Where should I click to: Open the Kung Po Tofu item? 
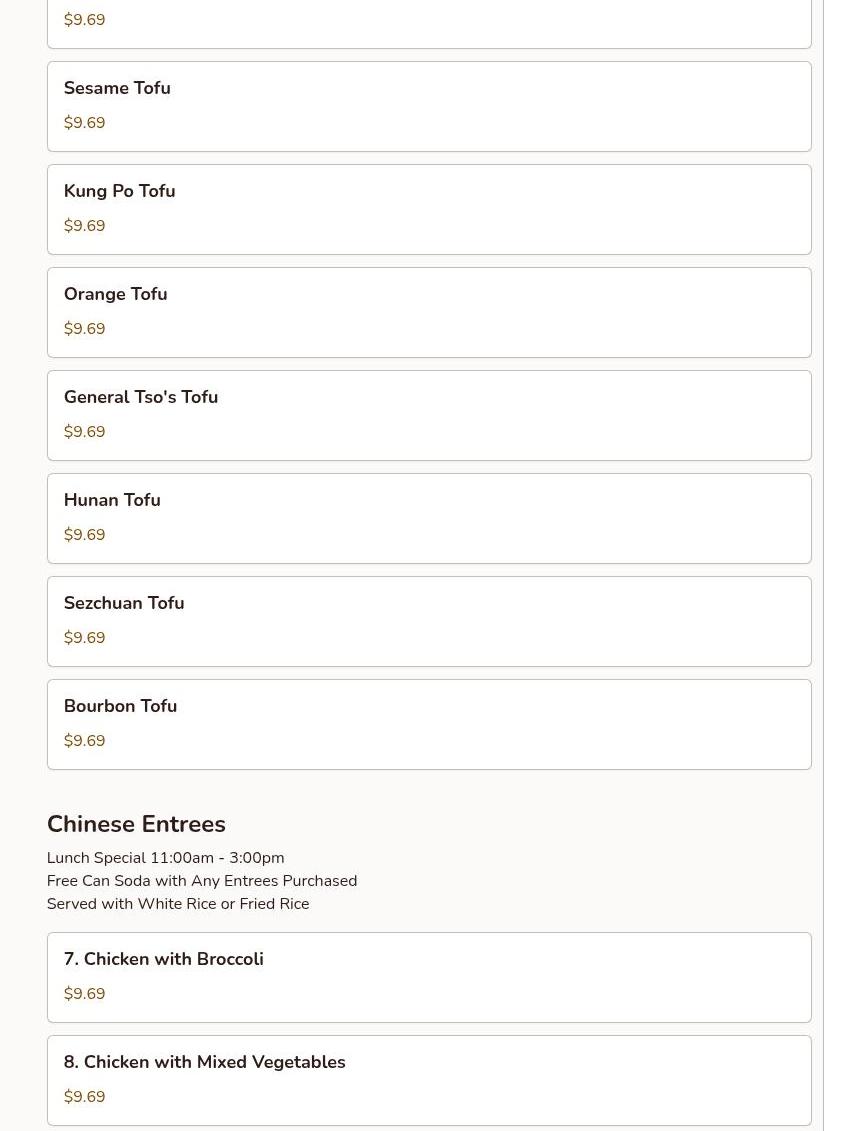coord(428,209)
